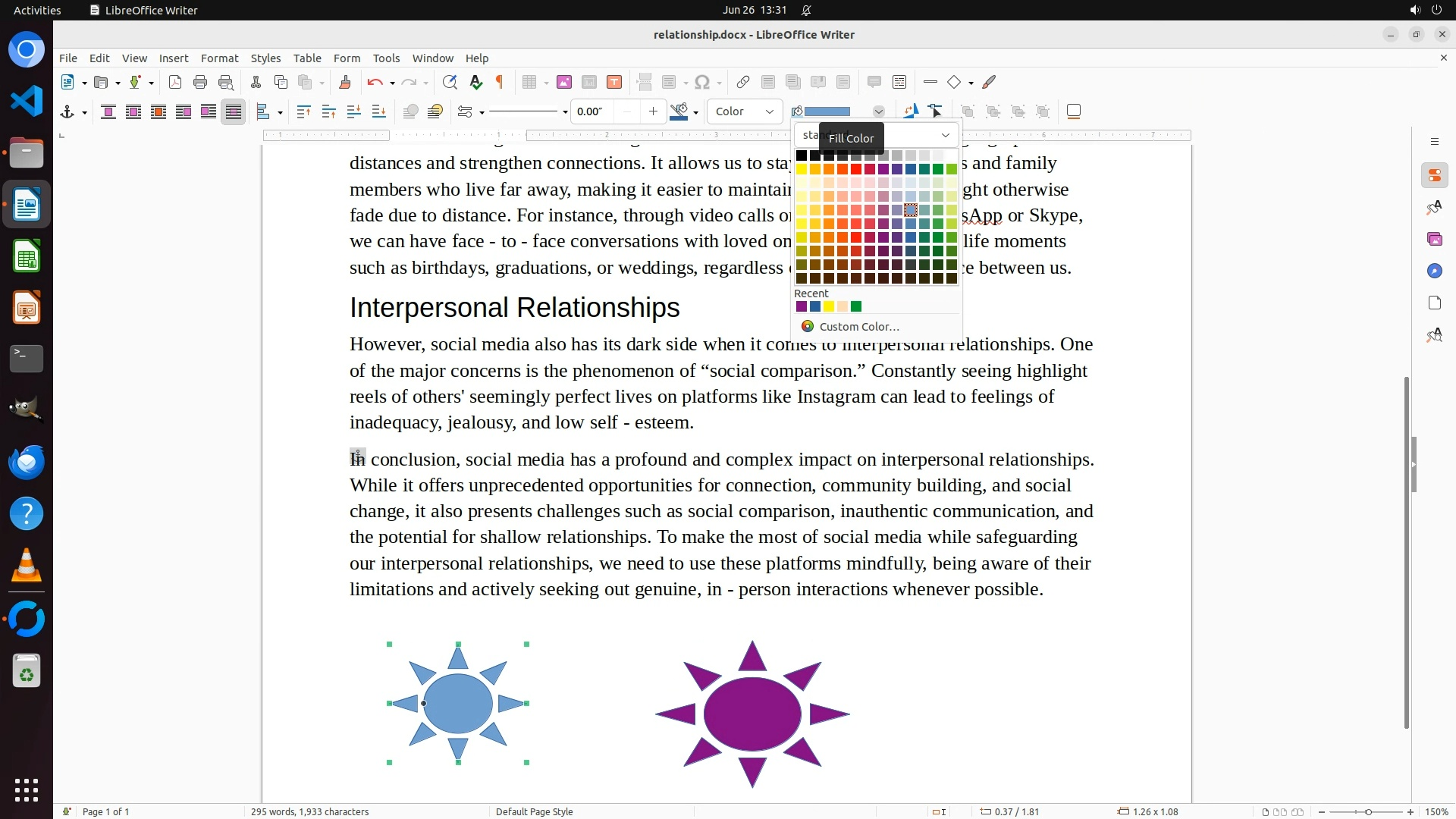Open the Format menu
The height and width of the screenshot is (819, 1456).
coord(219,58)
